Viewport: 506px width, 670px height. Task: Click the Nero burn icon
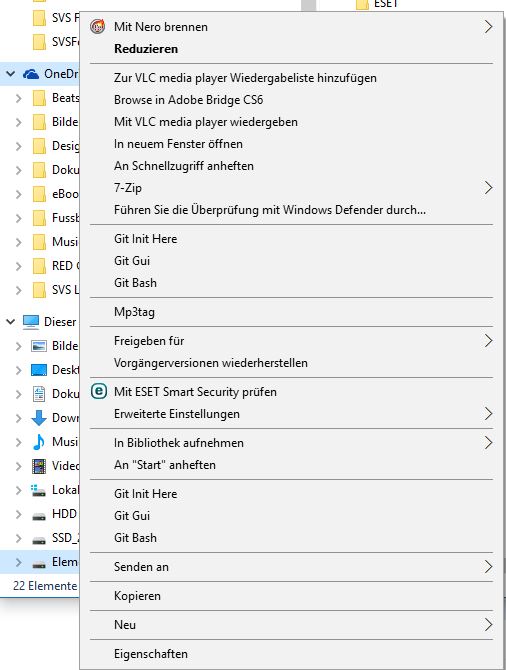coord(98,26)
